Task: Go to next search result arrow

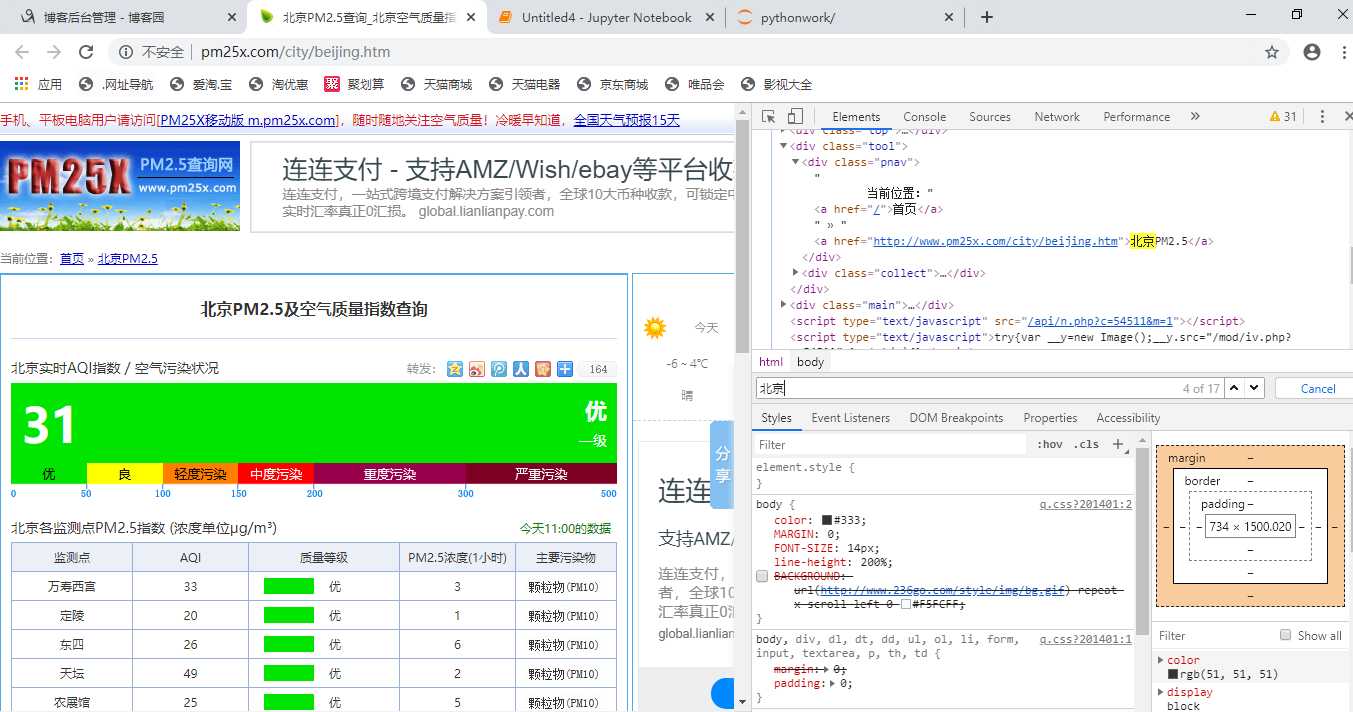Action: (x=1255, y=388)
